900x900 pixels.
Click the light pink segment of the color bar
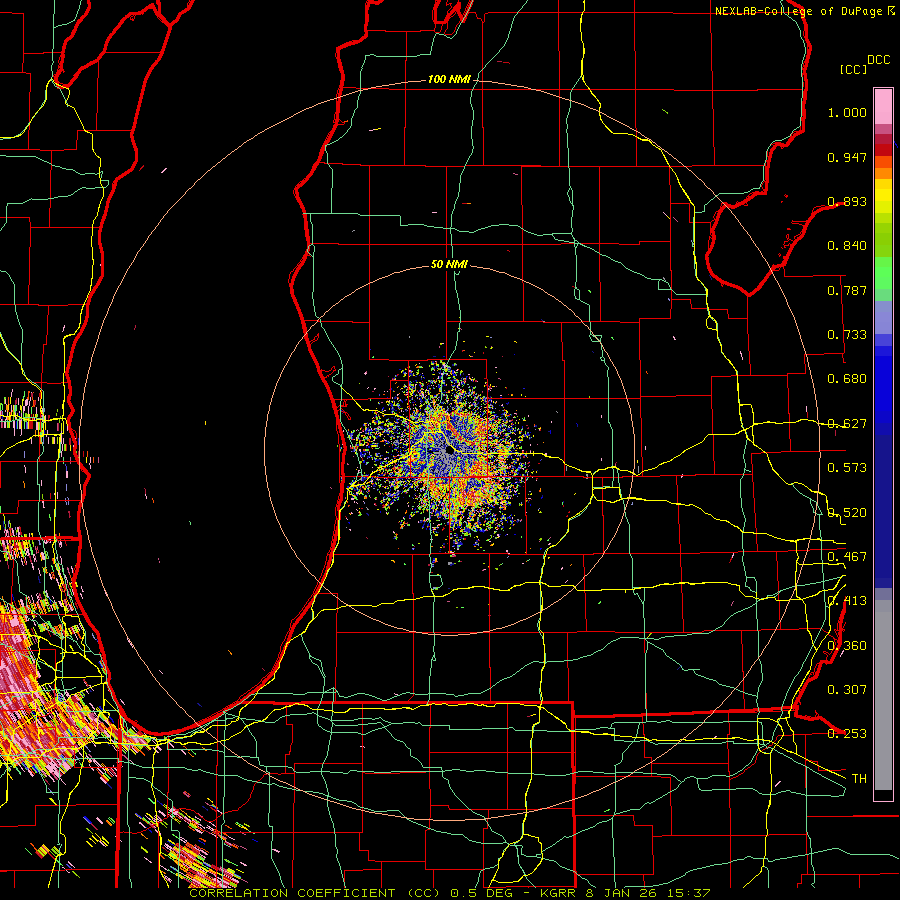tap(883, 106)
